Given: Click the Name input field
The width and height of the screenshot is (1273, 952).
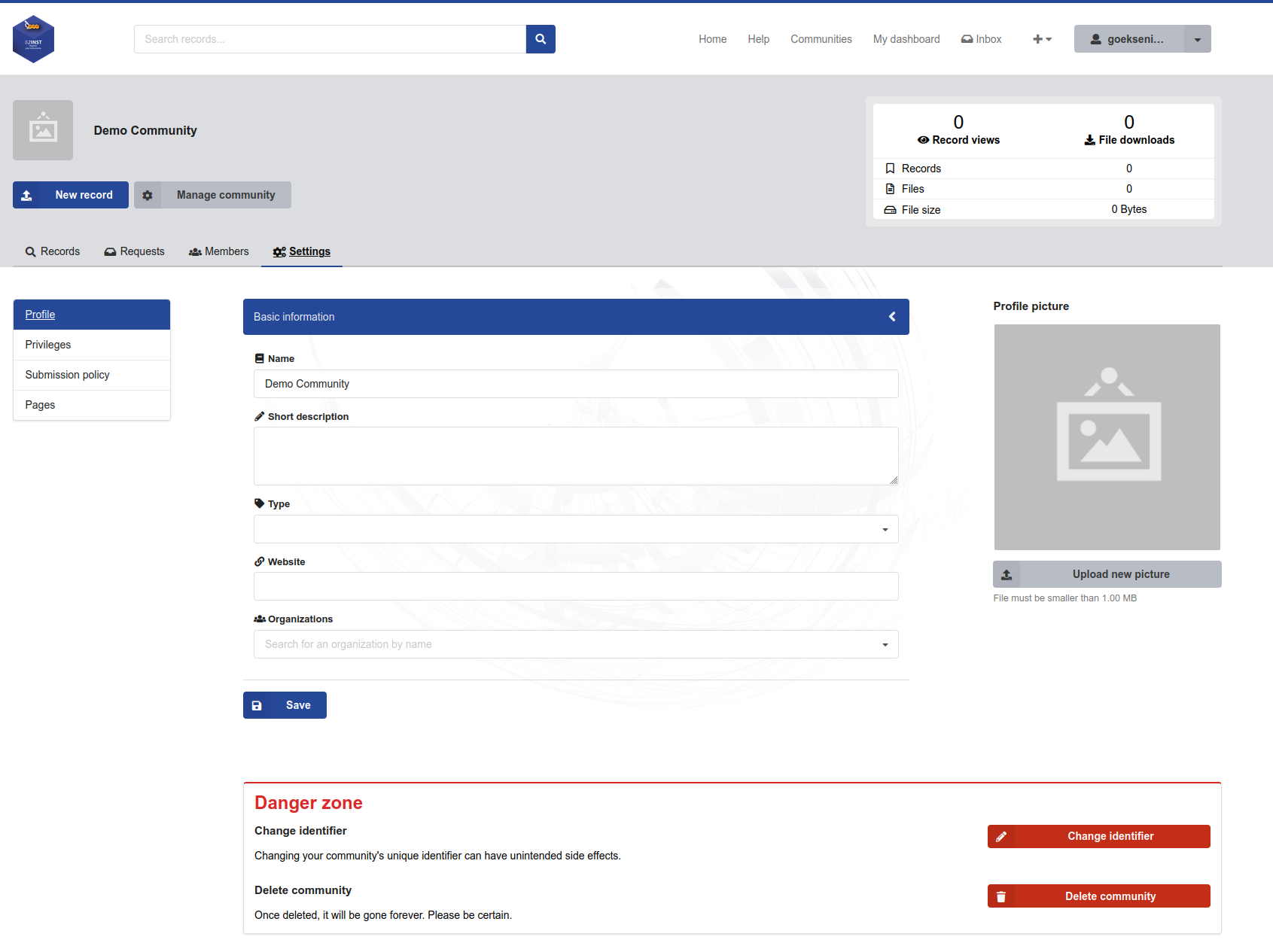Looking at the screenshot, I should click(x=576, y=384).
